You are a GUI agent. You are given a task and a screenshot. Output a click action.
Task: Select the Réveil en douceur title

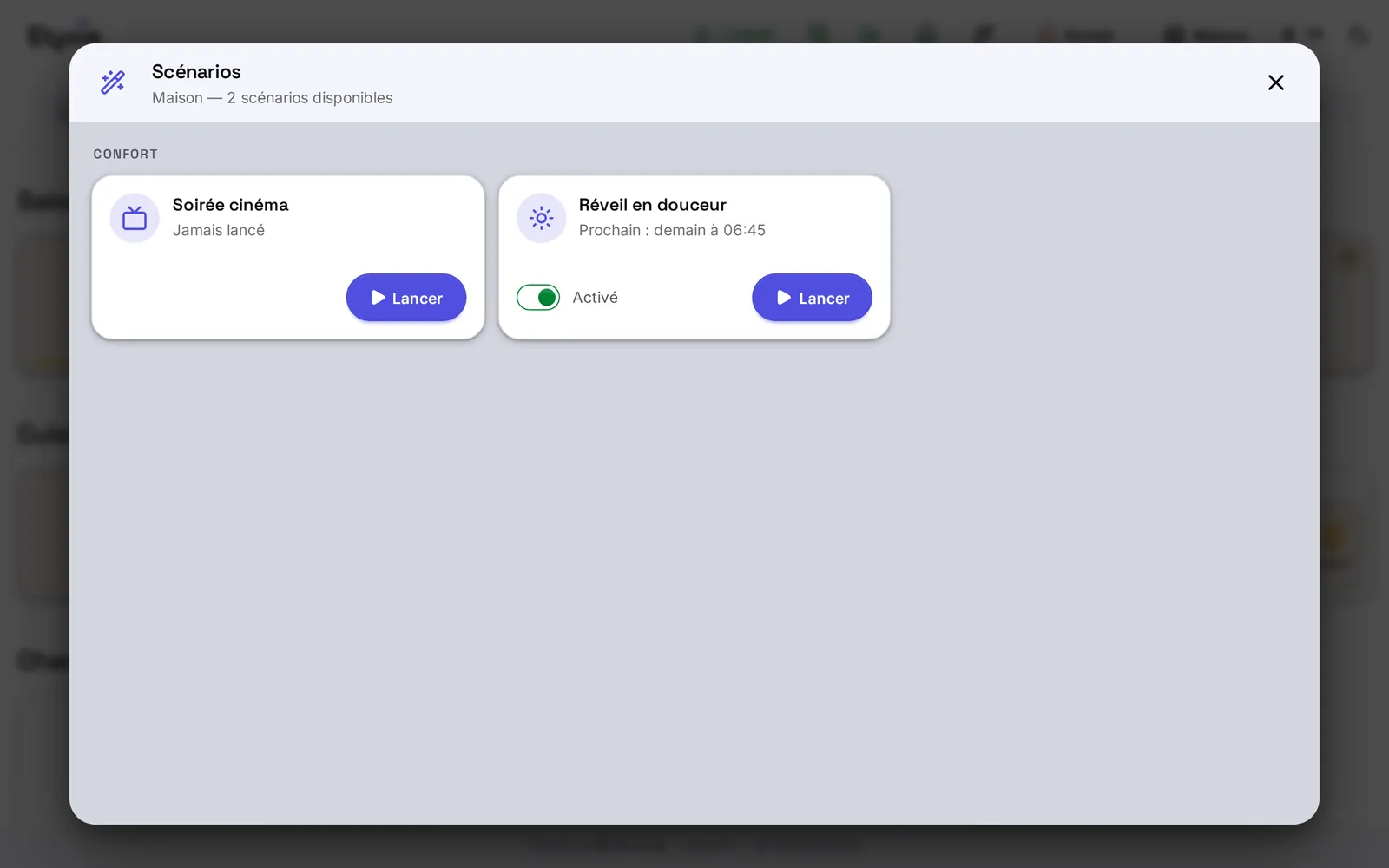click(x=653, y=205)
